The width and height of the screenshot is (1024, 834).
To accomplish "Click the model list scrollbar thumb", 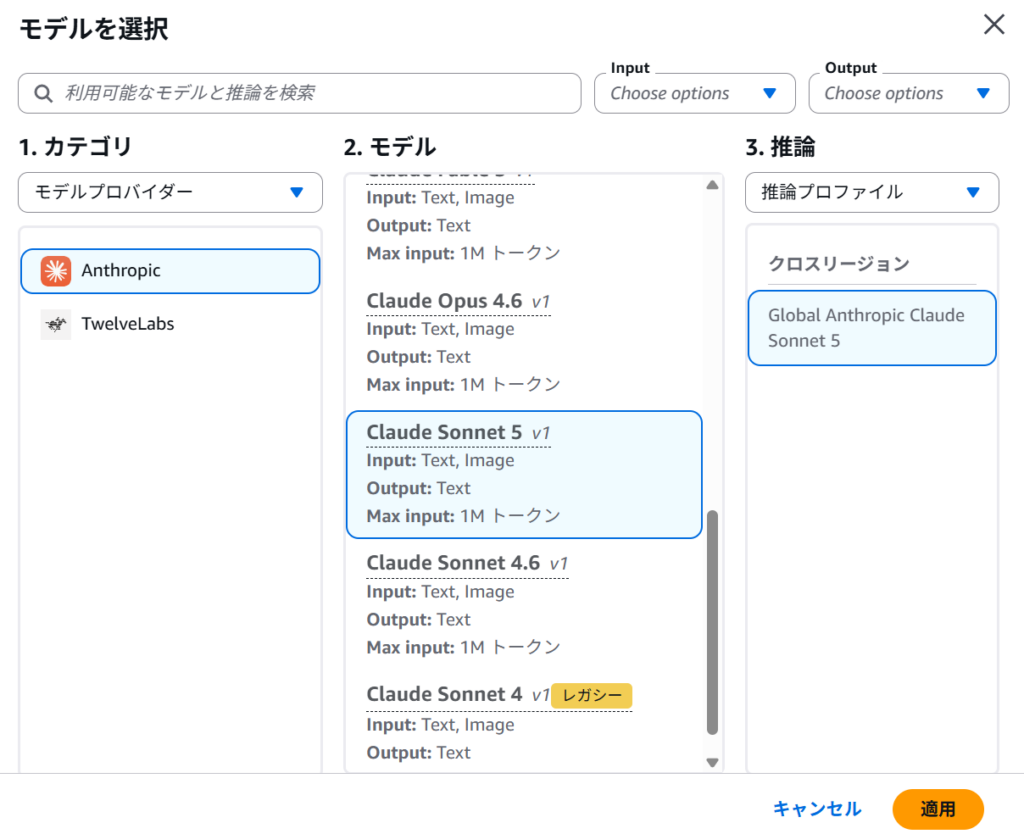I will 712,622.
